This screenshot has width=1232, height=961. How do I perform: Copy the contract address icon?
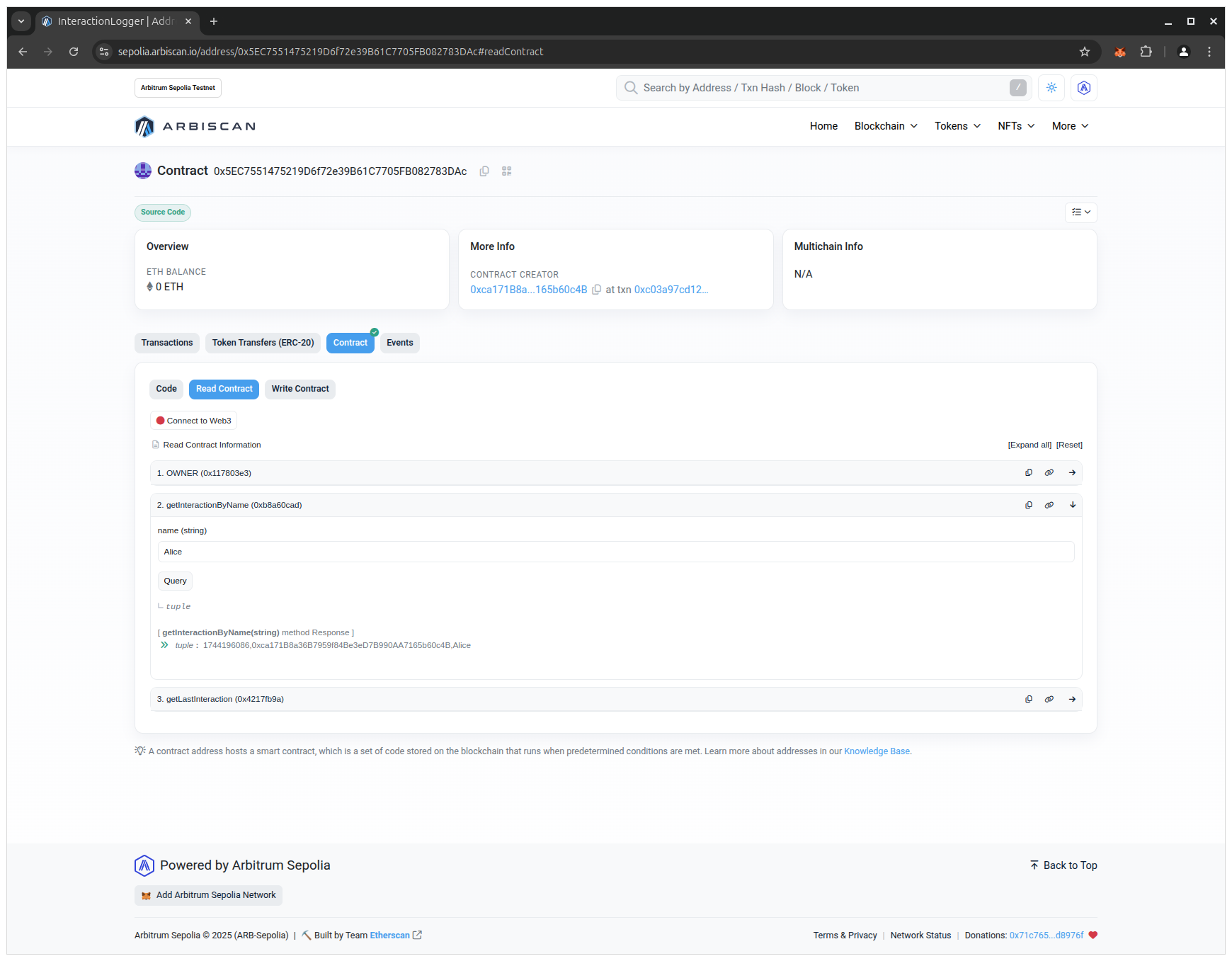tap(484, 171)
